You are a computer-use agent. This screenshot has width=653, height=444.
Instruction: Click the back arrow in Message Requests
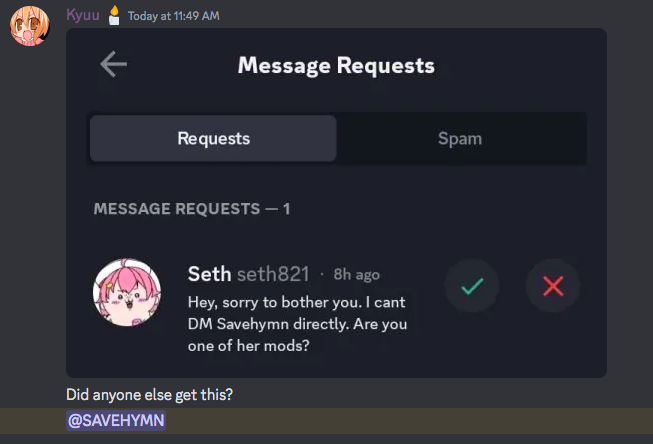tap(113, 64)
